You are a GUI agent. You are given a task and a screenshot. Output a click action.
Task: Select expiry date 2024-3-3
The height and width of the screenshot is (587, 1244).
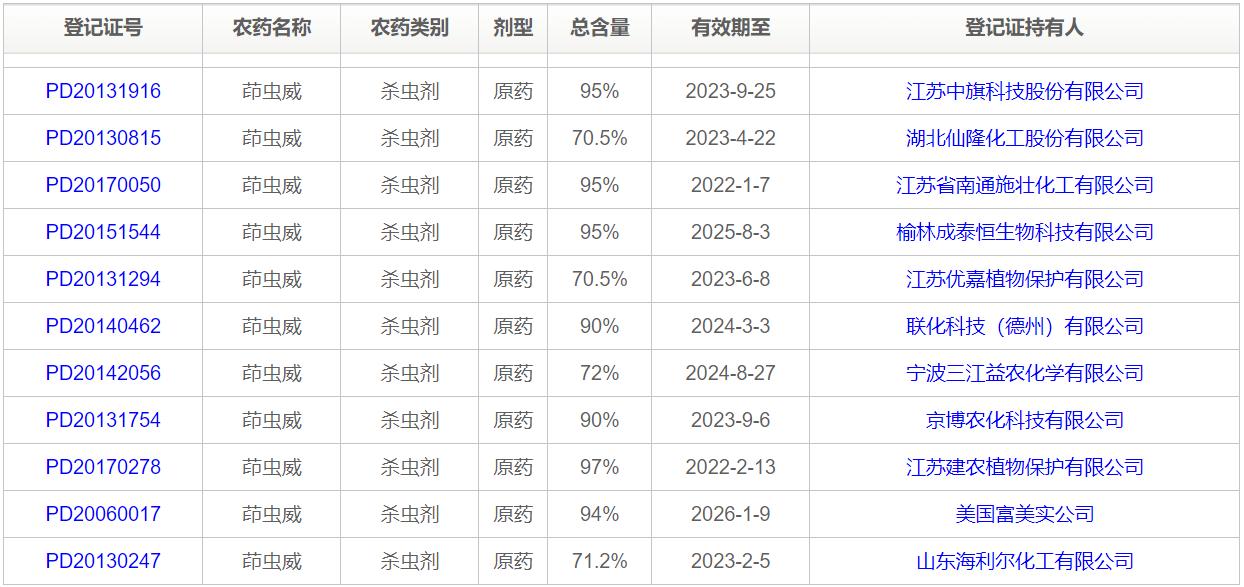pos(730,326)
